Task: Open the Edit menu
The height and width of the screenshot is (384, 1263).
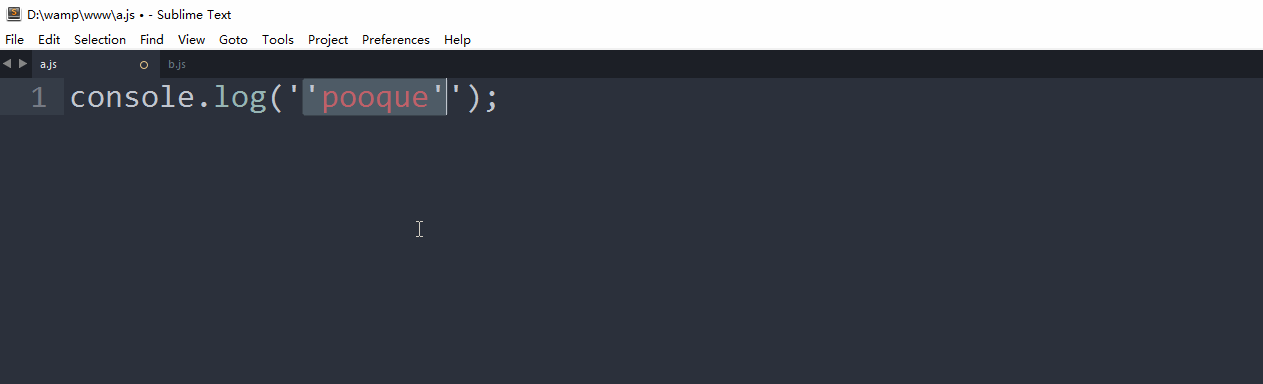Action: tap(49, 40)
